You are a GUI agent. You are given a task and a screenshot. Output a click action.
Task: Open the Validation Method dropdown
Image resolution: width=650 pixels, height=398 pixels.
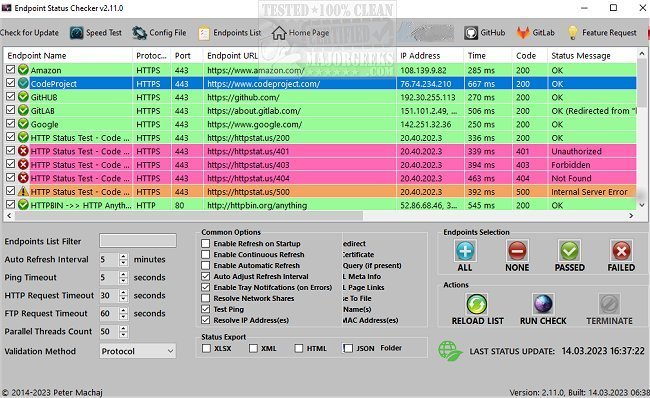click(x=138, y=351)
